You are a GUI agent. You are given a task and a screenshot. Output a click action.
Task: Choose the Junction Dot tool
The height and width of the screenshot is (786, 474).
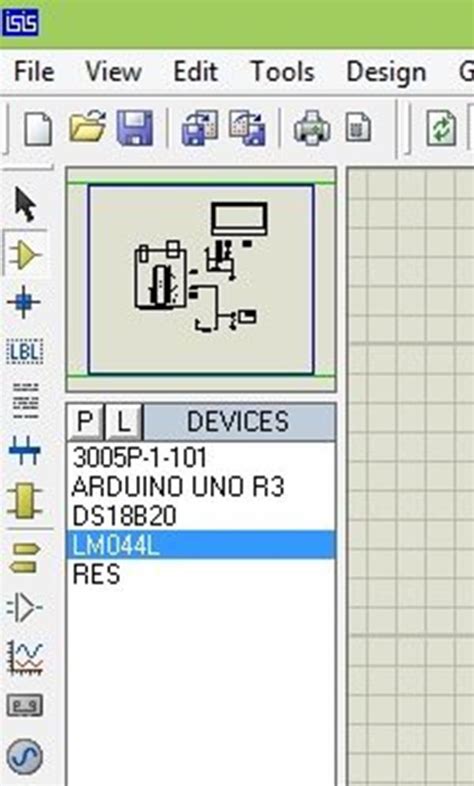(x=24, y=302)
